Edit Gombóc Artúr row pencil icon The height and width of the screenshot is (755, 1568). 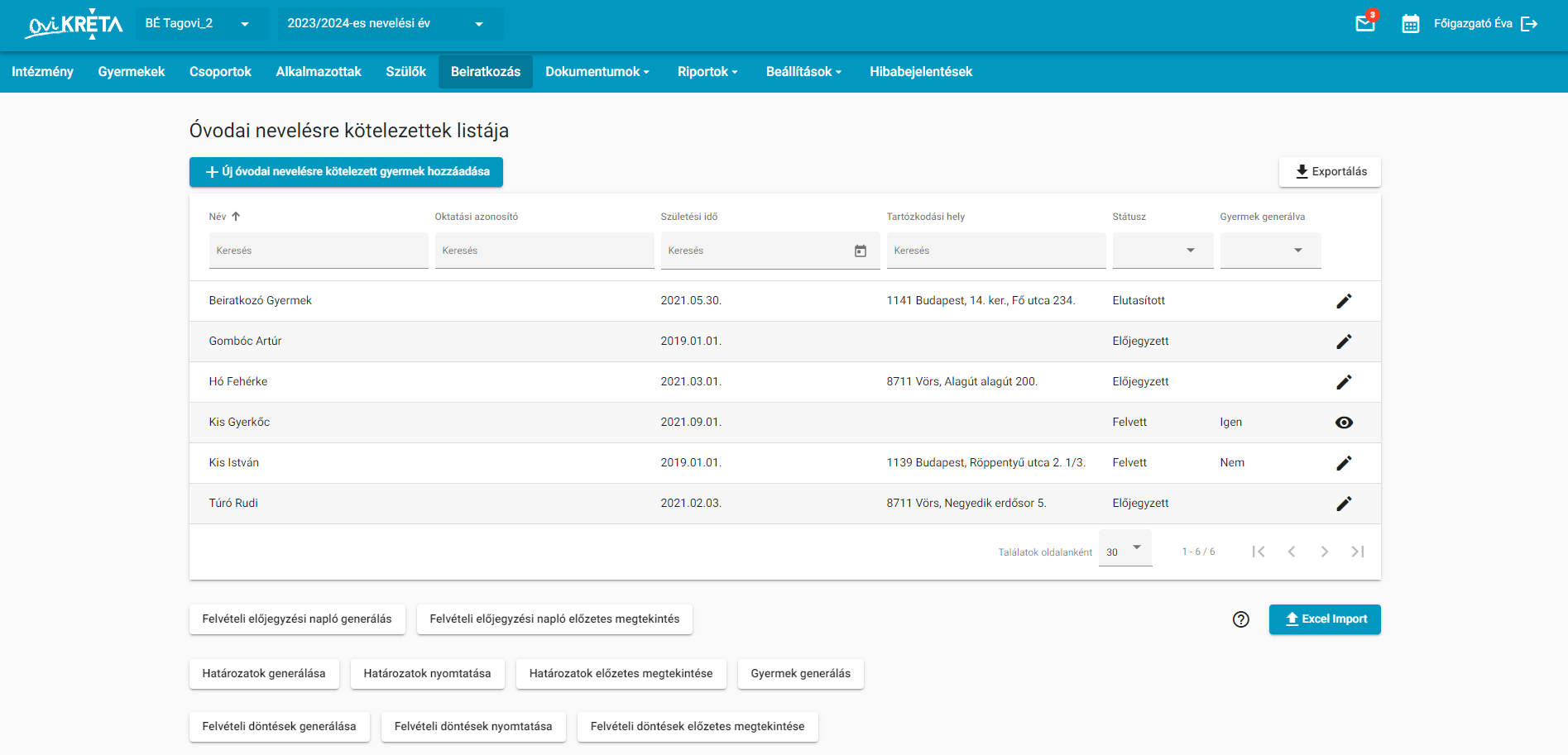click(x=1344, y=342)
